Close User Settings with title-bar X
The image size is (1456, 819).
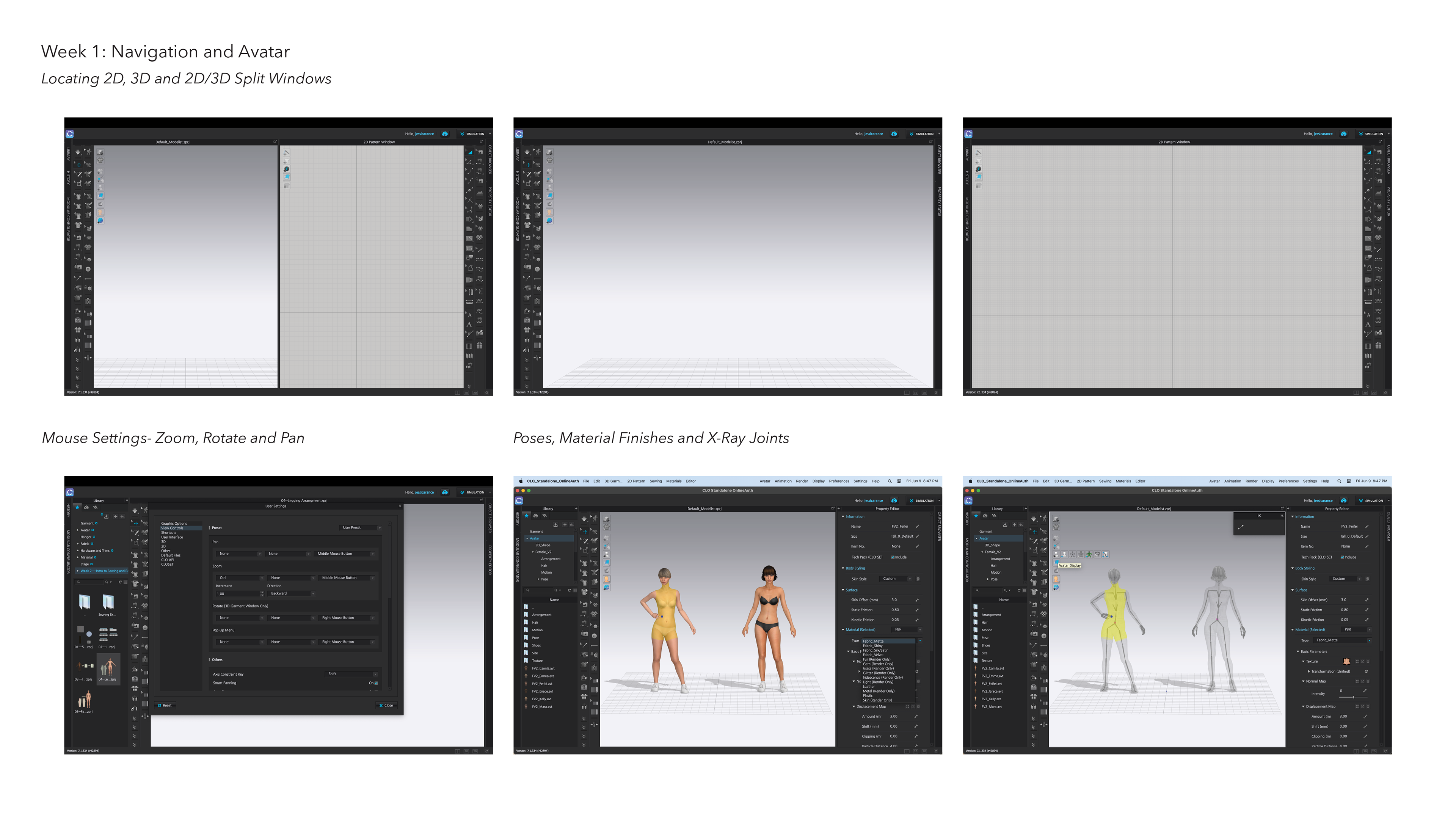pyautogui.click(x=400, y=506)
